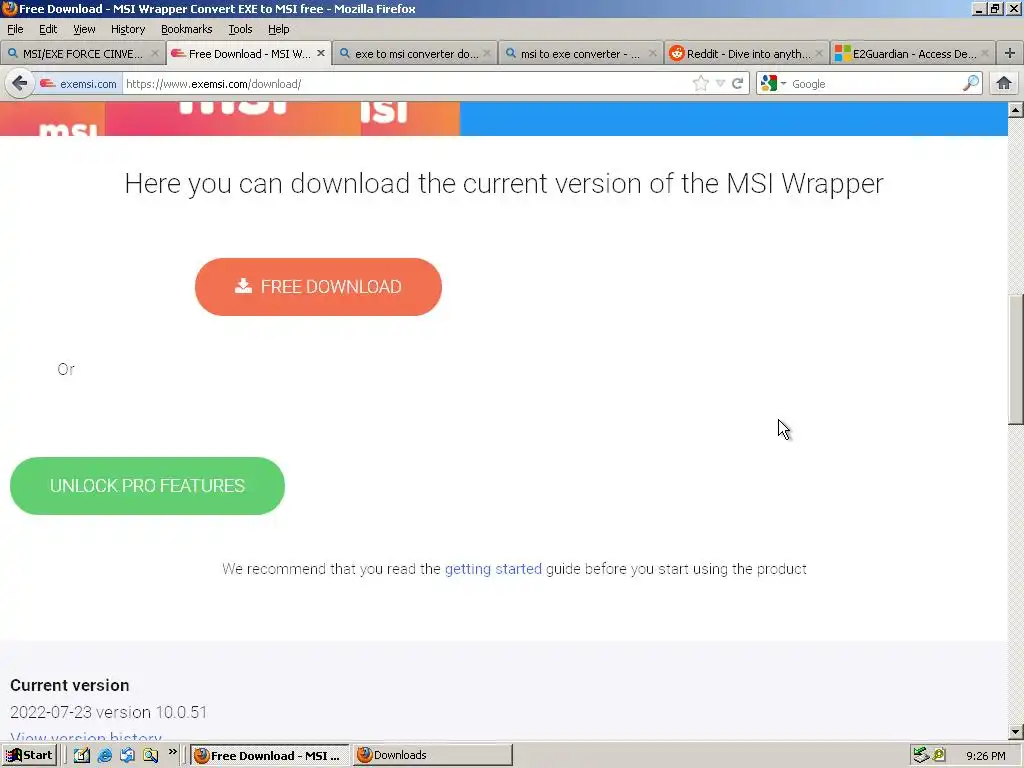1024x768 pixels.
Task: Go to the home page icon
Action: 1004,84
